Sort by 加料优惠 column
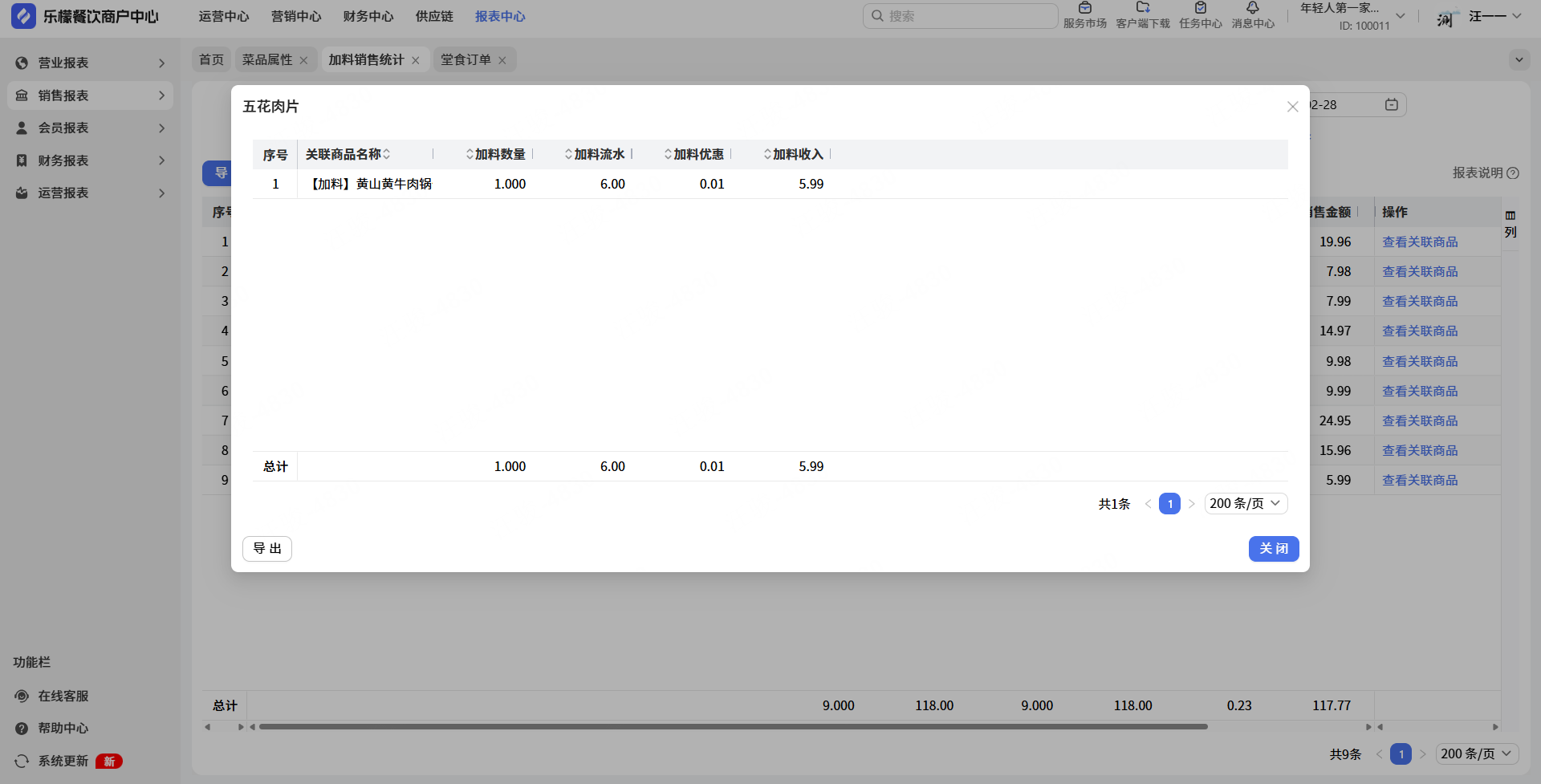 [668, 154]
